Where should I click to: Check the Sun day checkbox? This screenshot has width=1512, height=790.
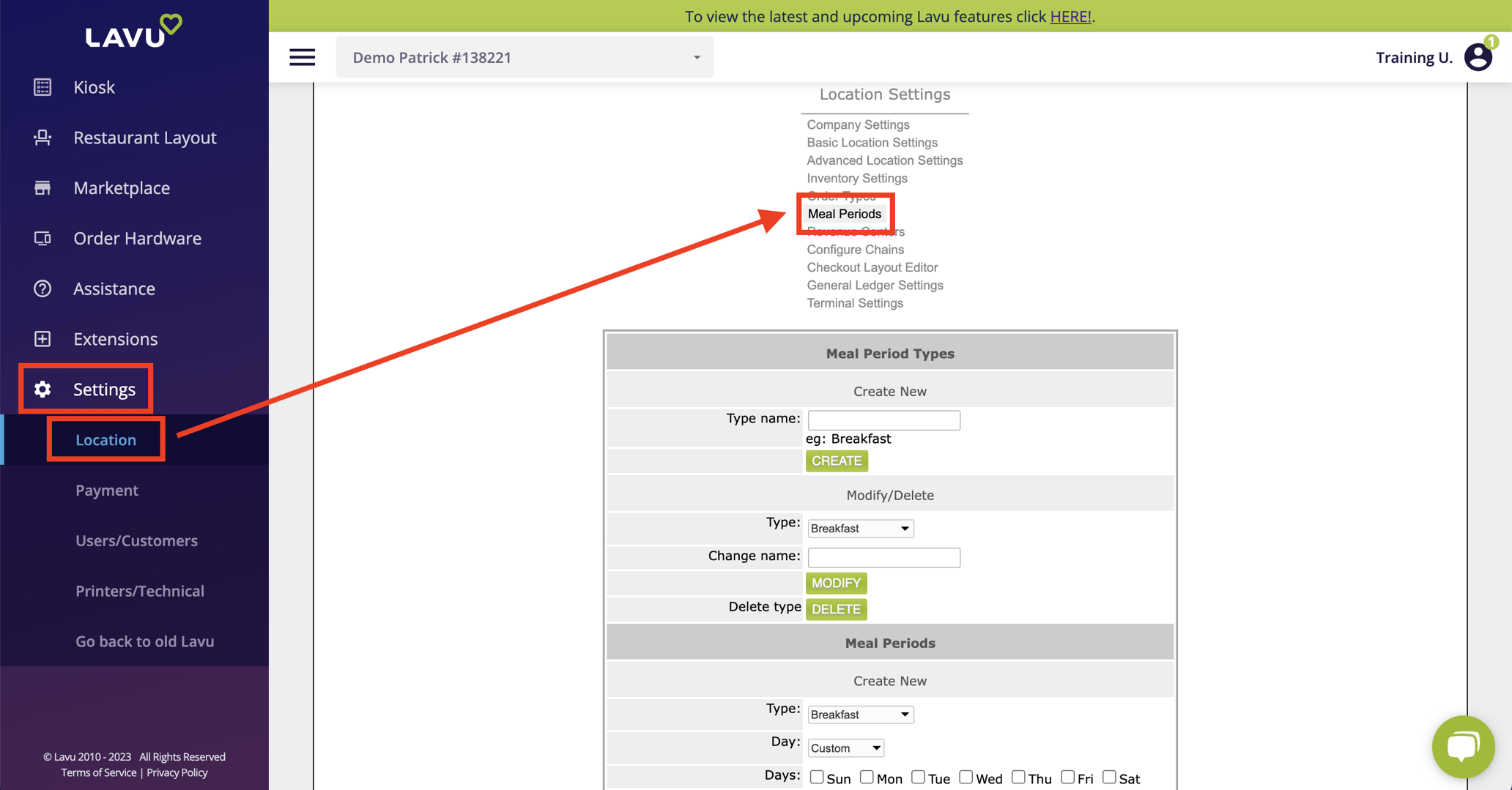817,777
